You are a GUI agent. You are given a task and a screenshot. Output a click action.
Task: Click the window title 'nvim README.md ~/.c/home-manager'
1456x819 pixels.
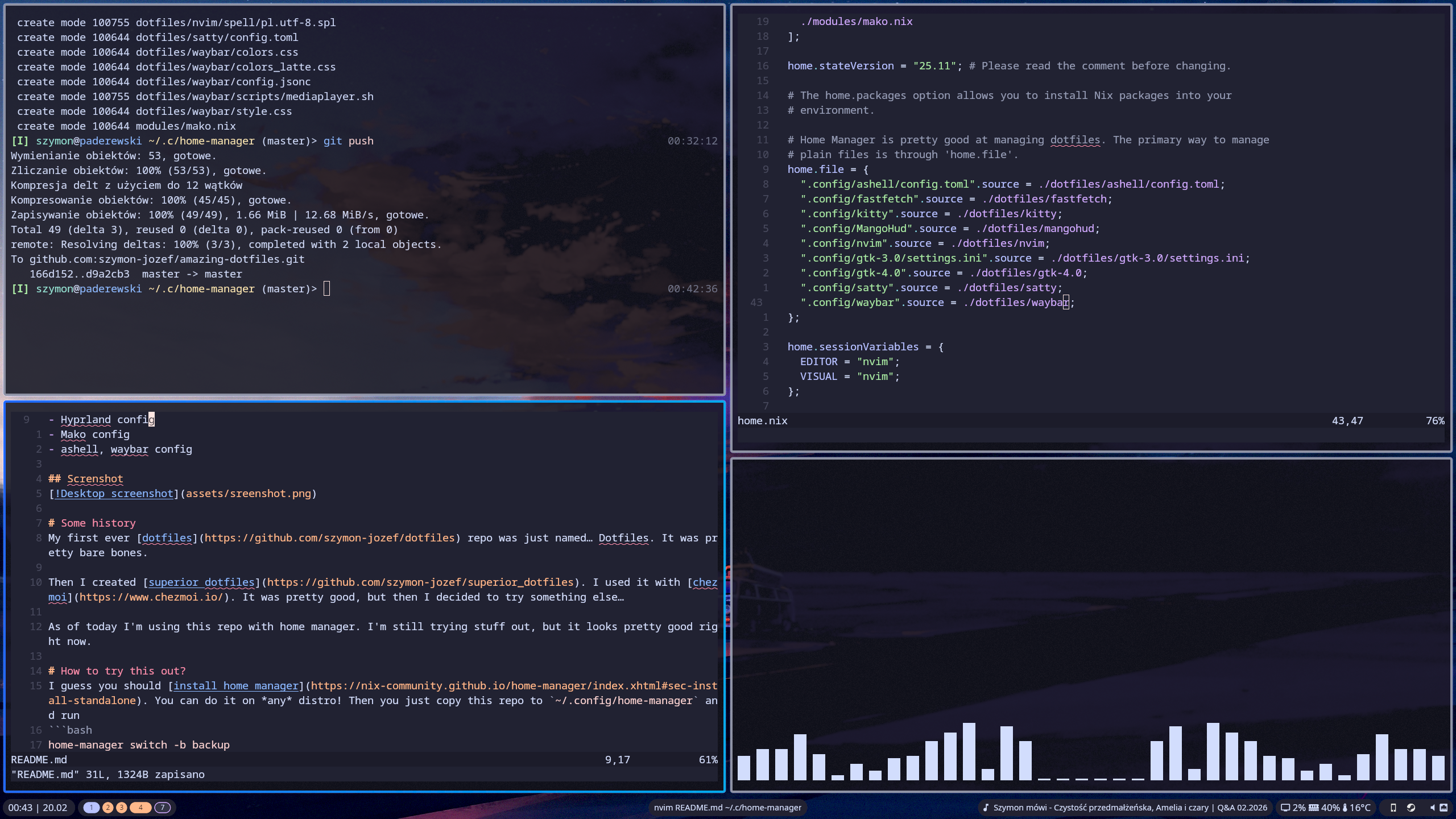(x=727, y=807)
